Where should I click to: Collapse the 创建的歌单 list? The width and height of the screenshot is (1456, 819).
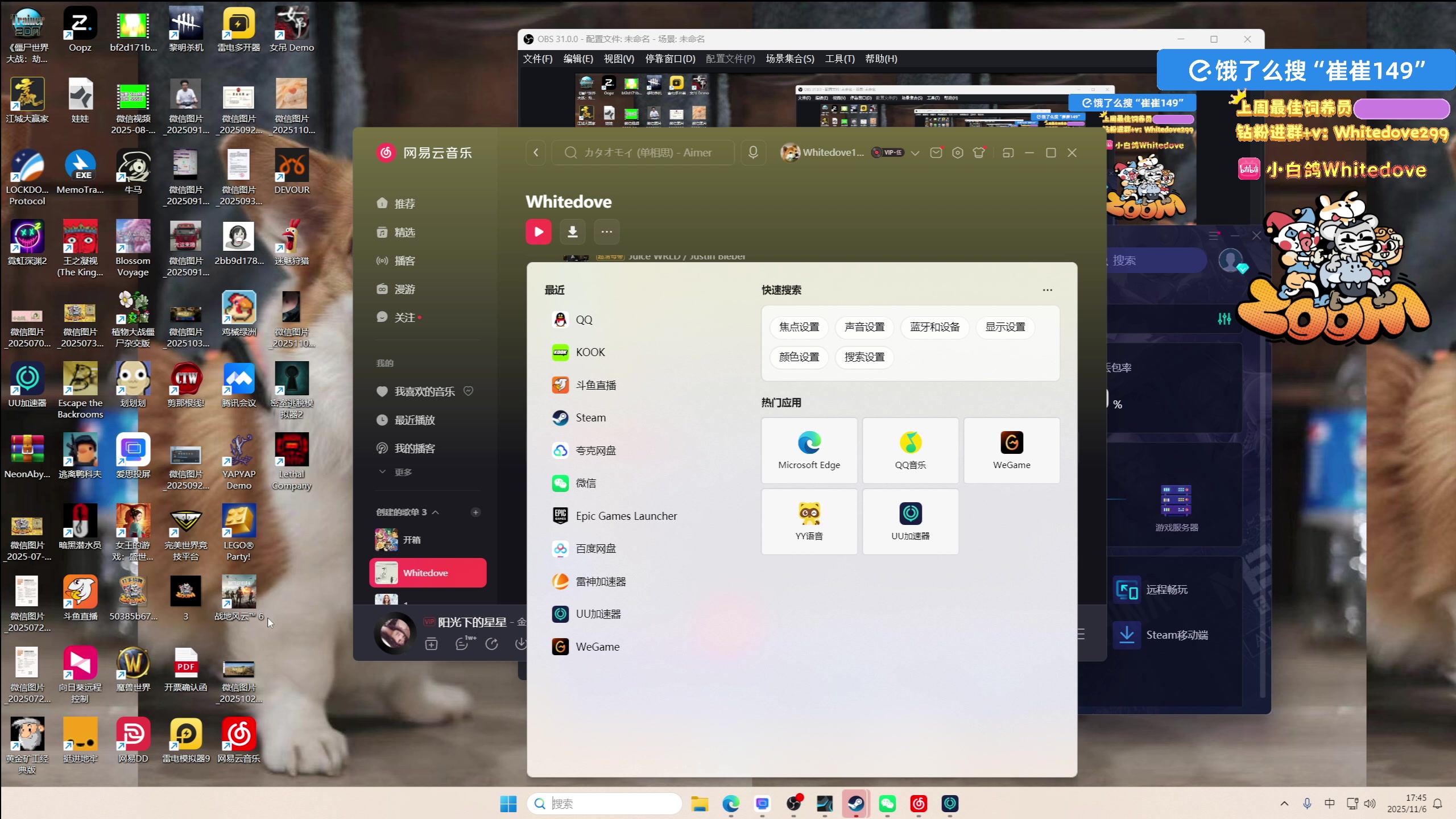click(436, 512)
